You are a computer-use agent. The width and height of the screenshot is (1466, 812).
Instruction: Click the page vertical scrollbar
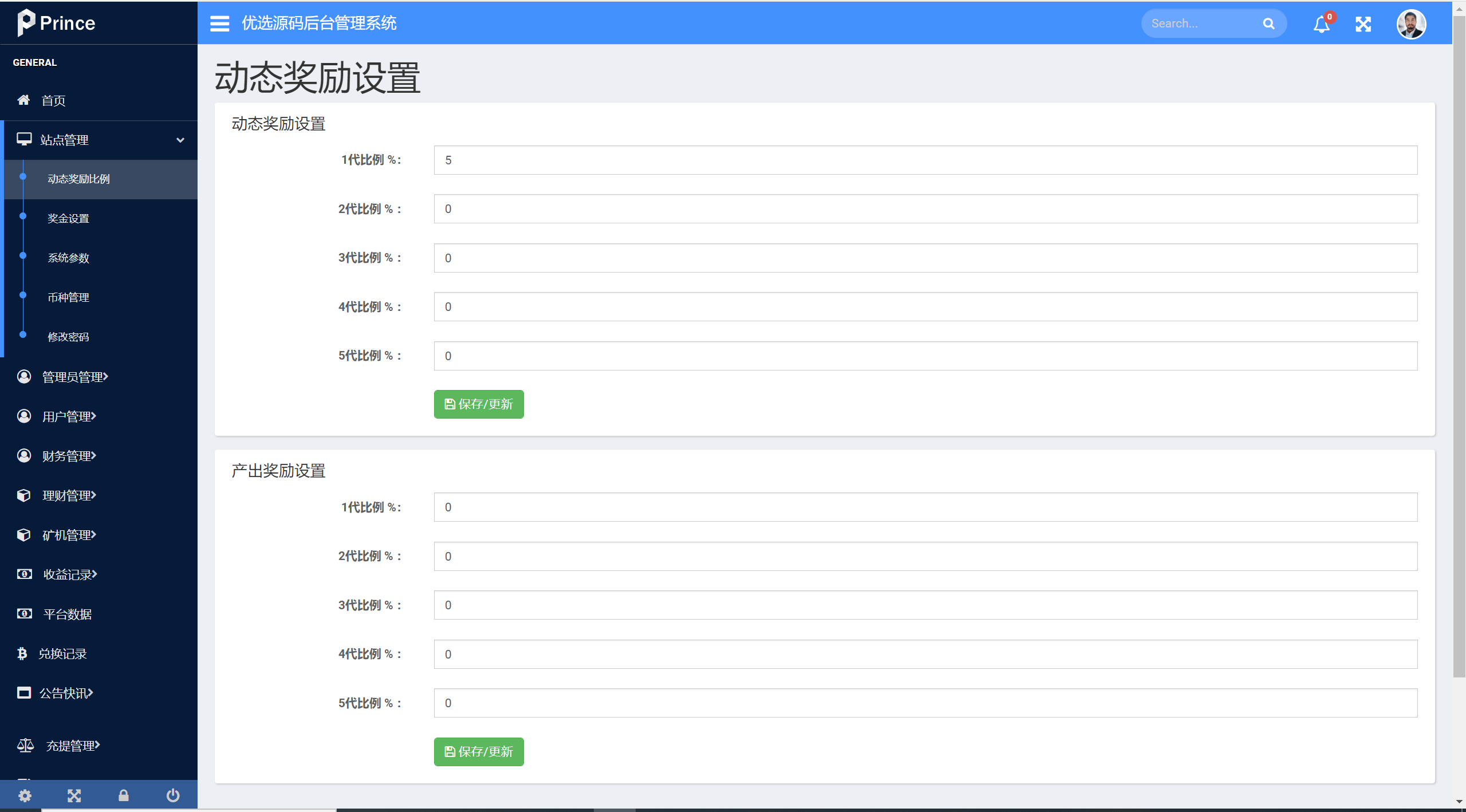[1459, 344]
